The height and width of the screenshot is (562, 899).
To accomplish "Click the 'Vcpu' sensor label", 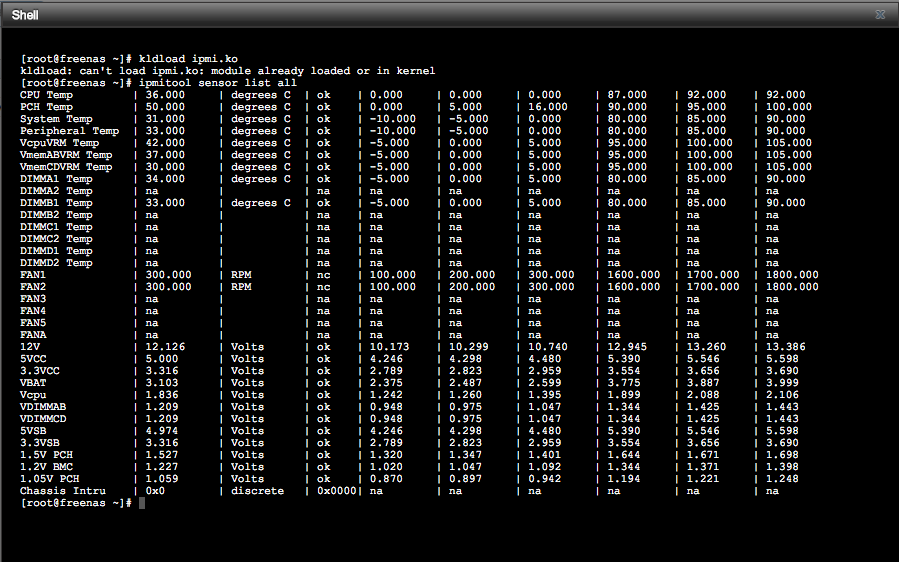I will (33, 396).
